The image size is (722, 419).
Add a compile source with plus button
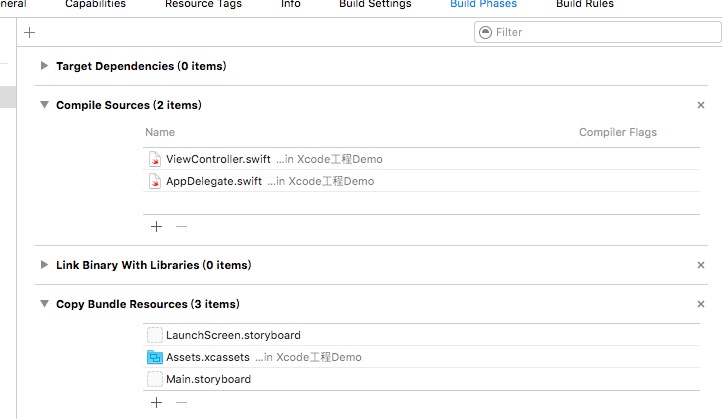156,226
